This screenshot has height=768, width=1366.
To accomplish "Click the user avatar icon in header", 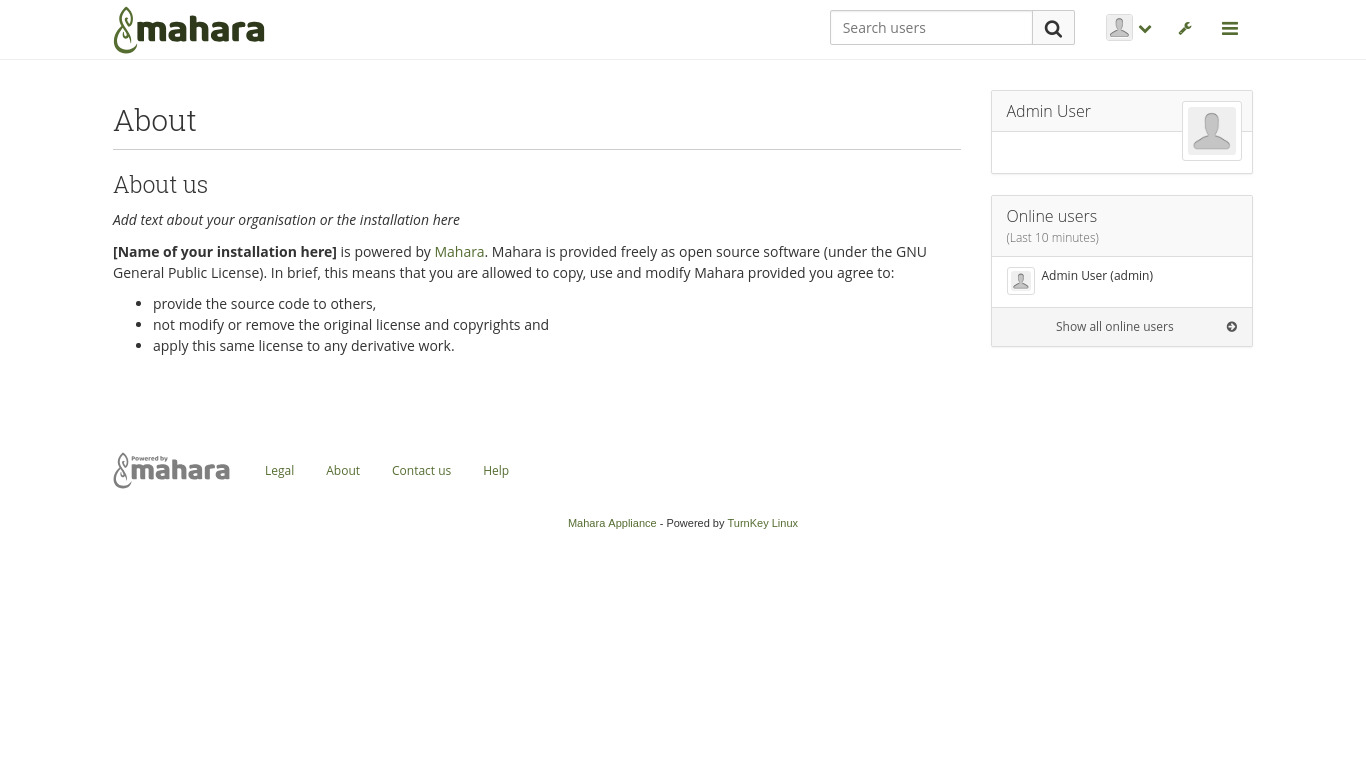I will pyautogui.click(x=1119, y=28).
